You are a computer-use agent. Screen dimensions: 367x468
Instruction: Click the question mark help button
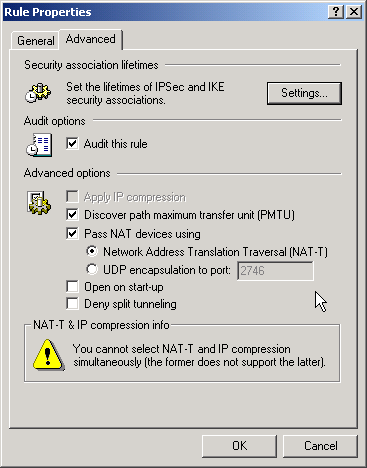(336, 12)
